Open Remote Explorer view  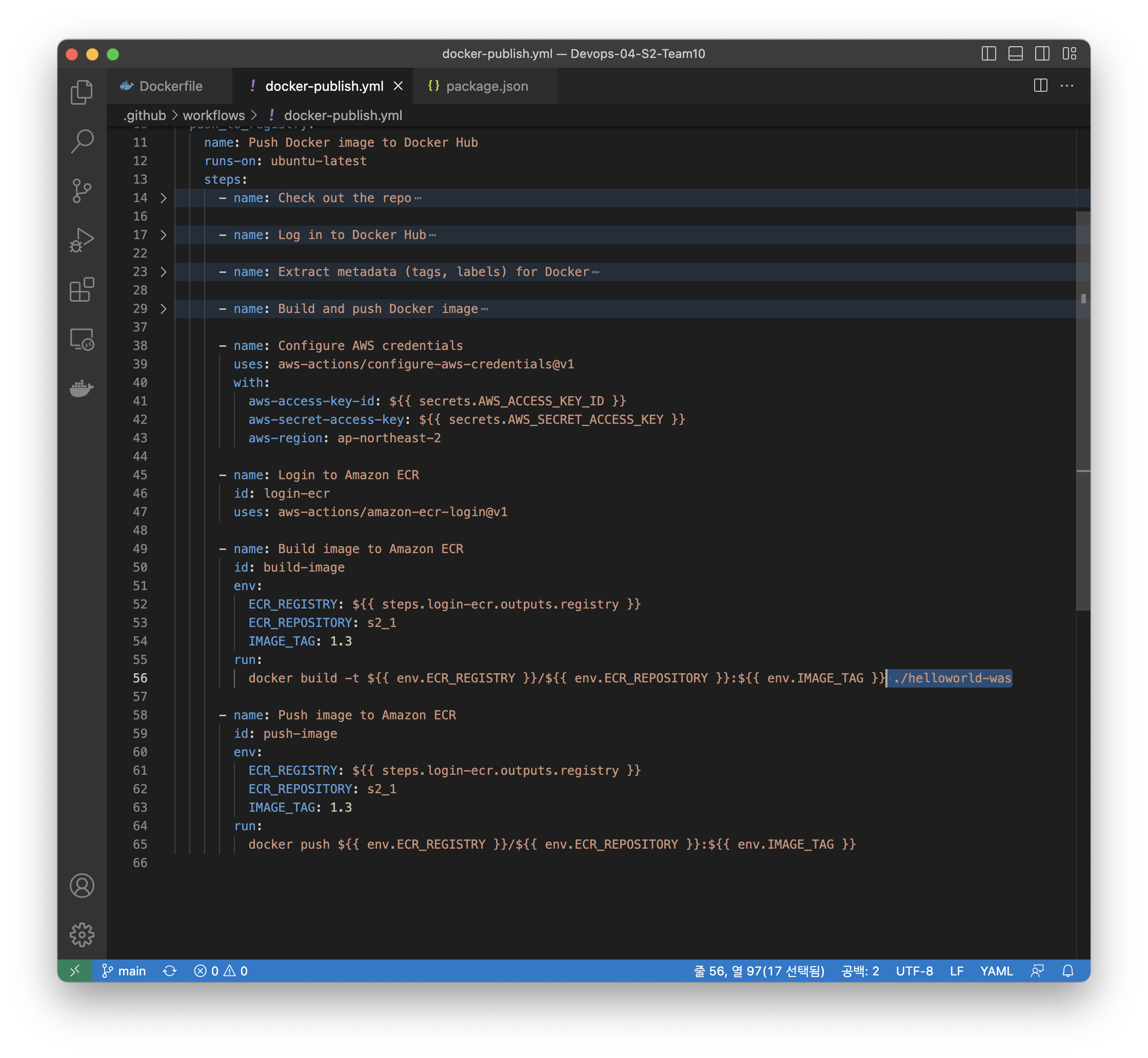(x=81, y=339)
